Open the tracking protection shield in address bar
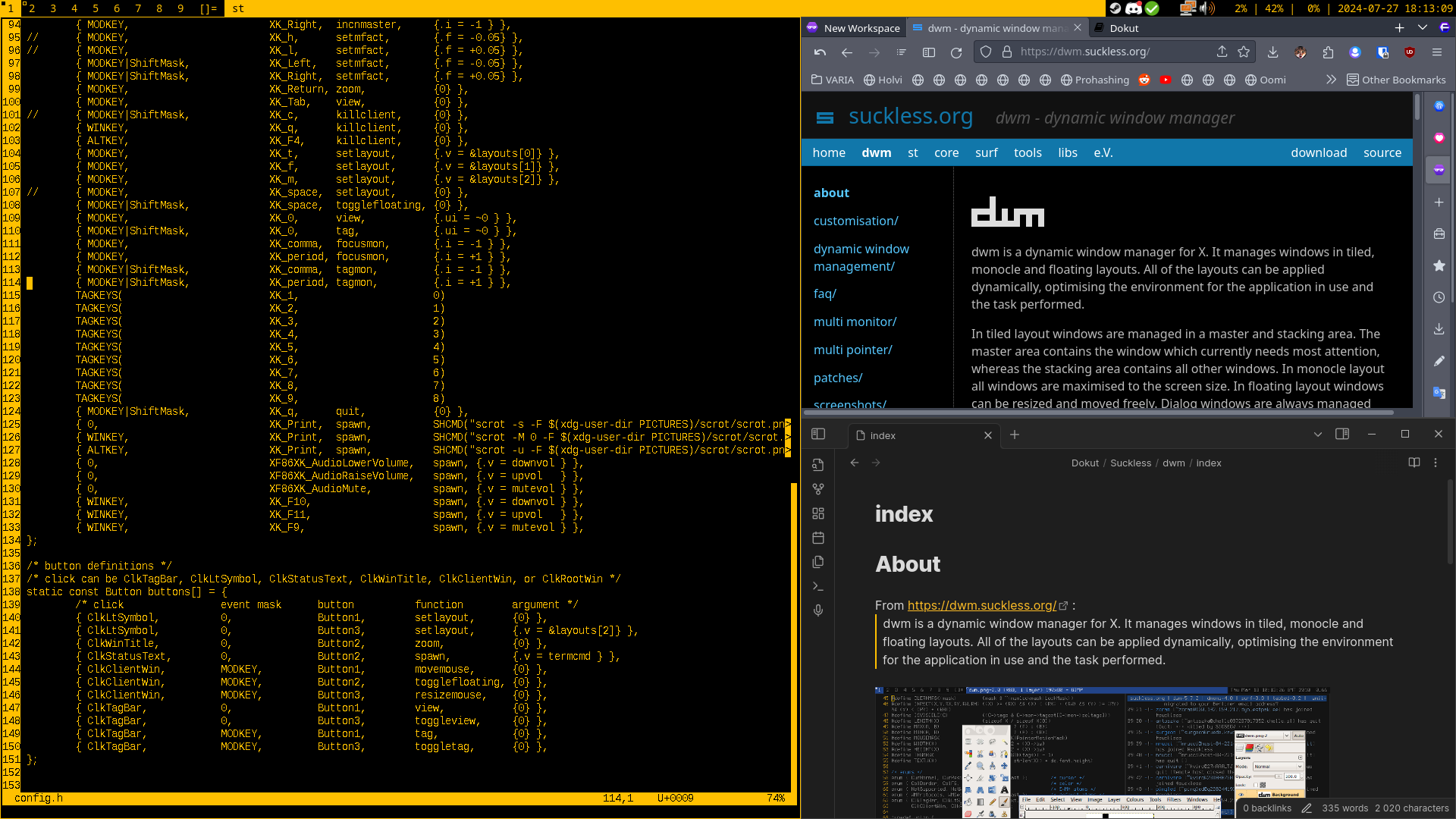 pos(986,52)
